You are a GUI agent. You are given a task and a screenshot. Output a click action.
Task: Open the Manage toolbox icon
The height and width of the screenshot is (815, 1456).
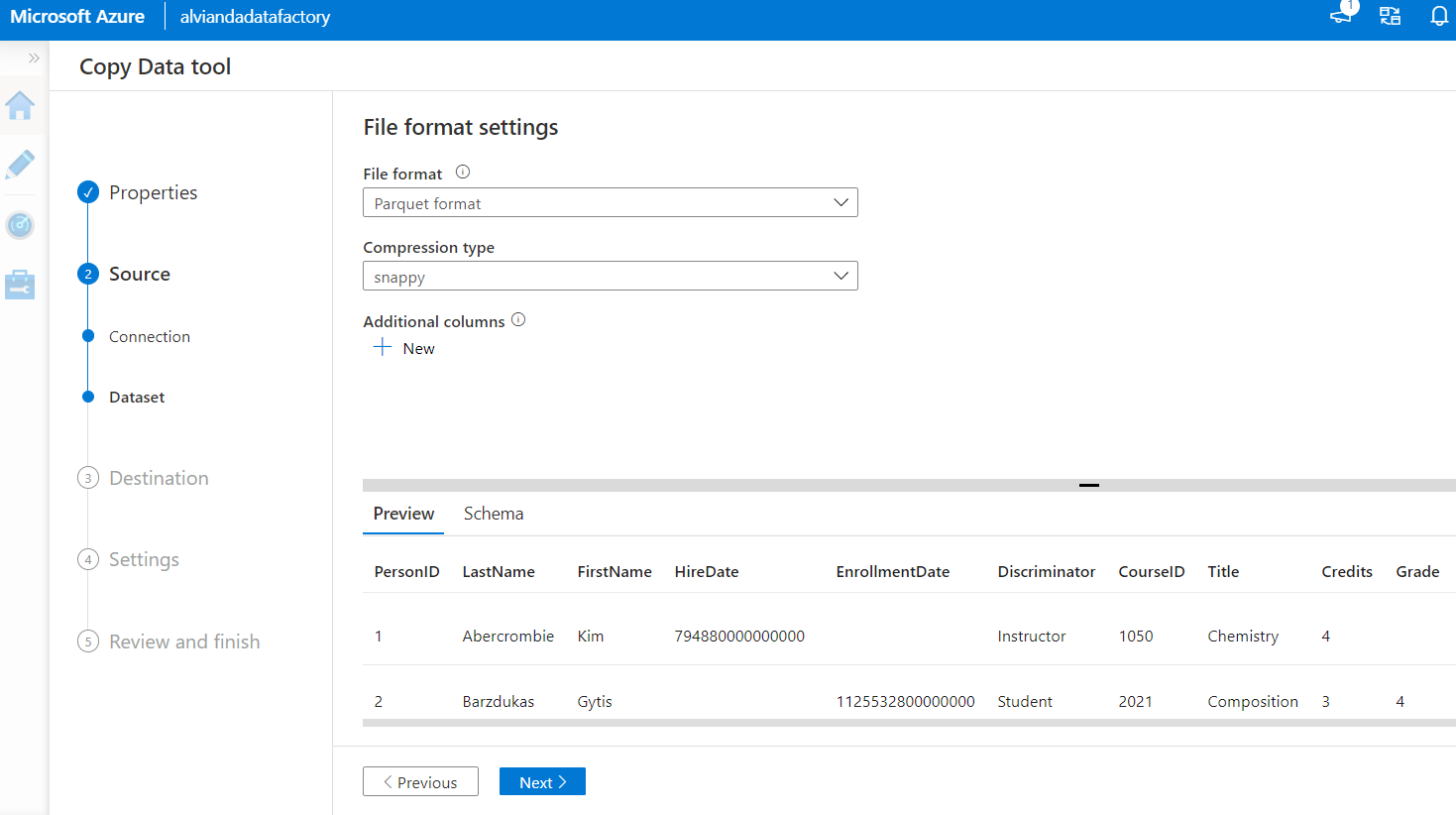[x=20, y=285]
